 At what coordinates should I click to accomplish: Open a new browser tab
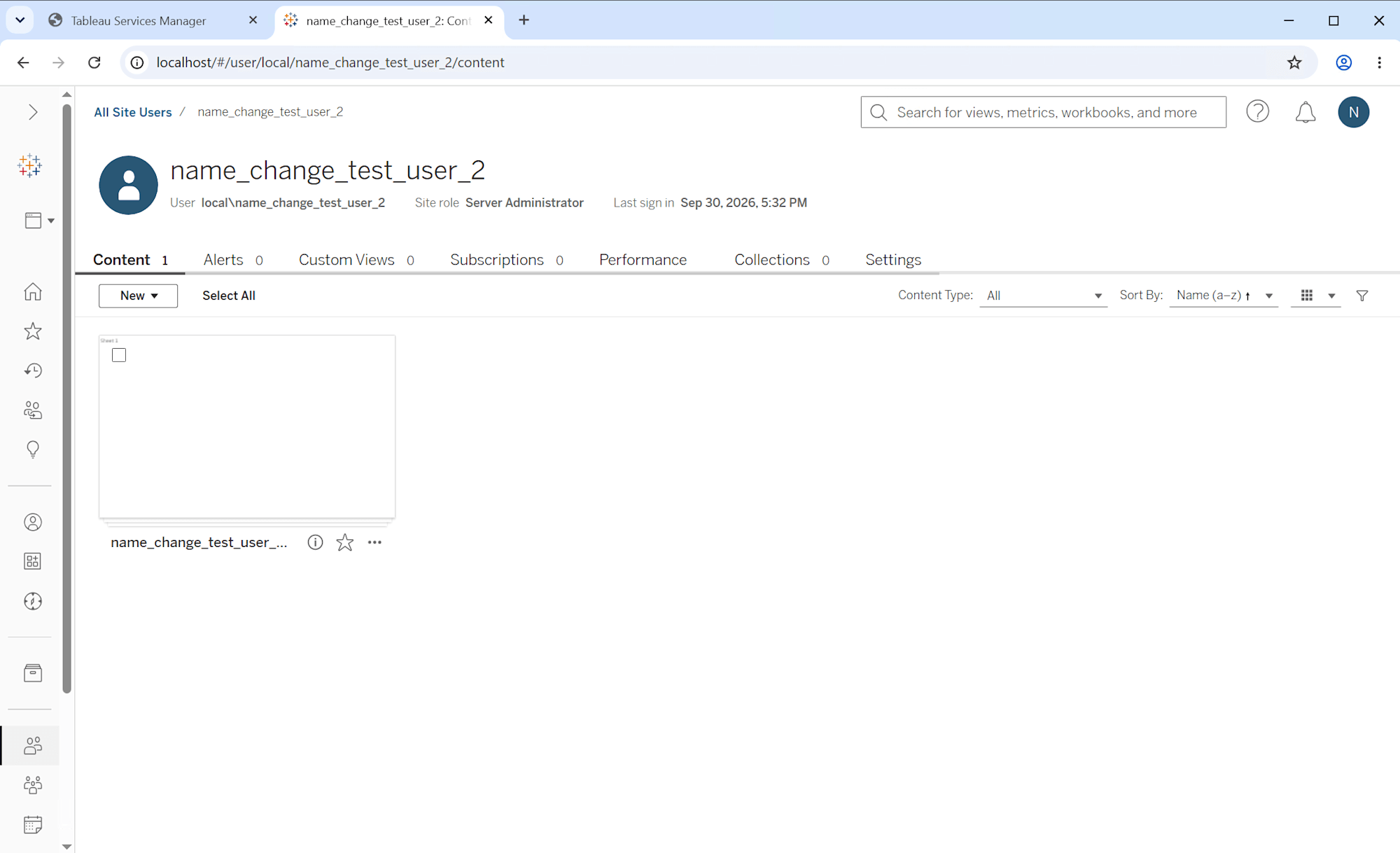(x=524, y=20)
